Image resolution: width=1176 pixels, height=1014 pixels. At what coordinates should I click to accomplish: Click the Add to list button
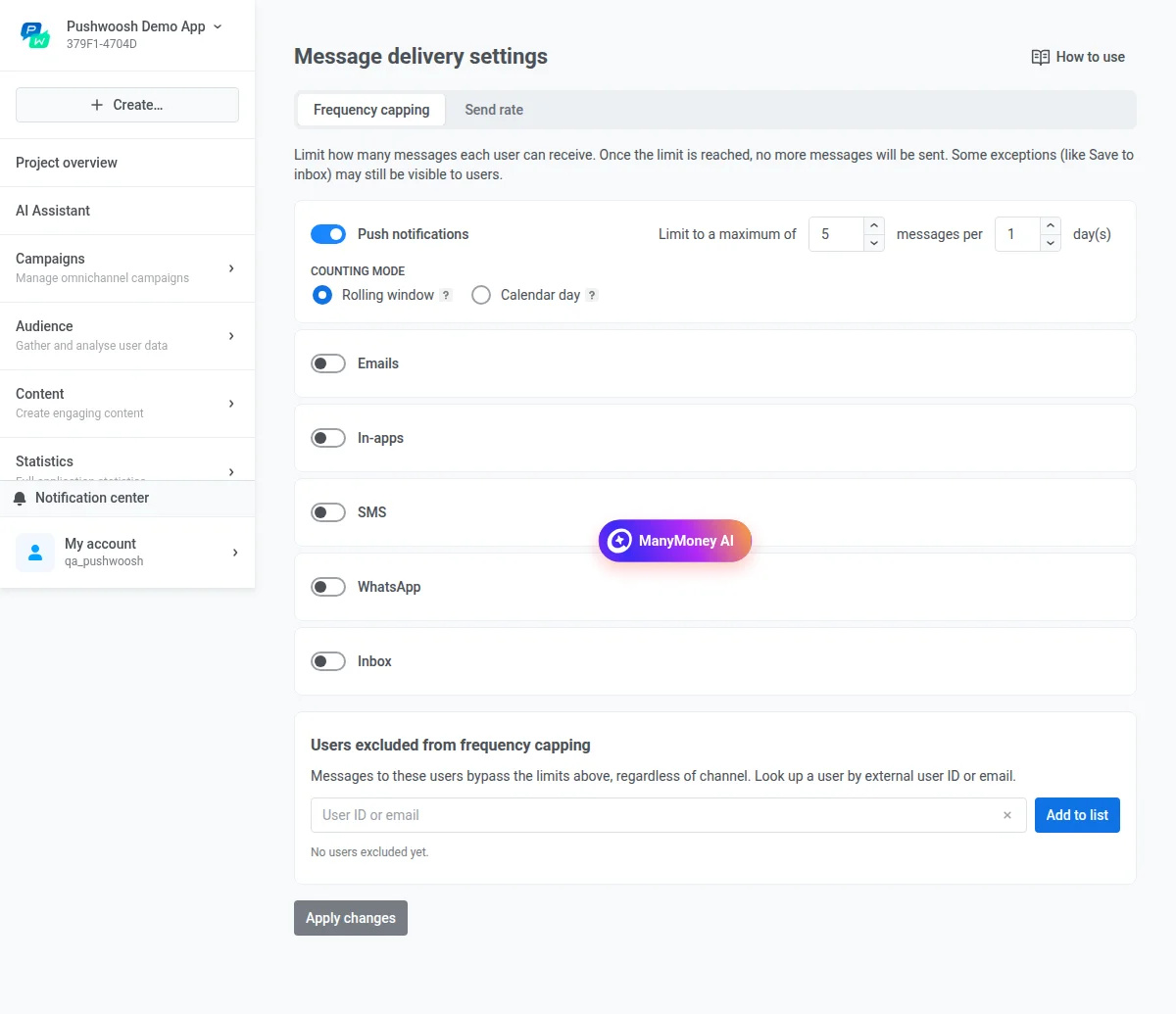point(1077,815)
